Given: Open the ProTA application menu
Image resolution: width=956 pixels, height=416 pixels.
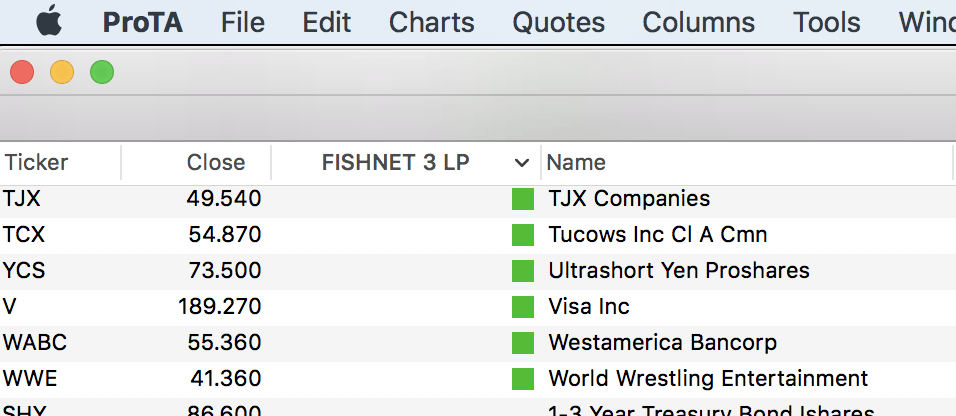Looking at the screenshot, I should (x=143, y=22).
